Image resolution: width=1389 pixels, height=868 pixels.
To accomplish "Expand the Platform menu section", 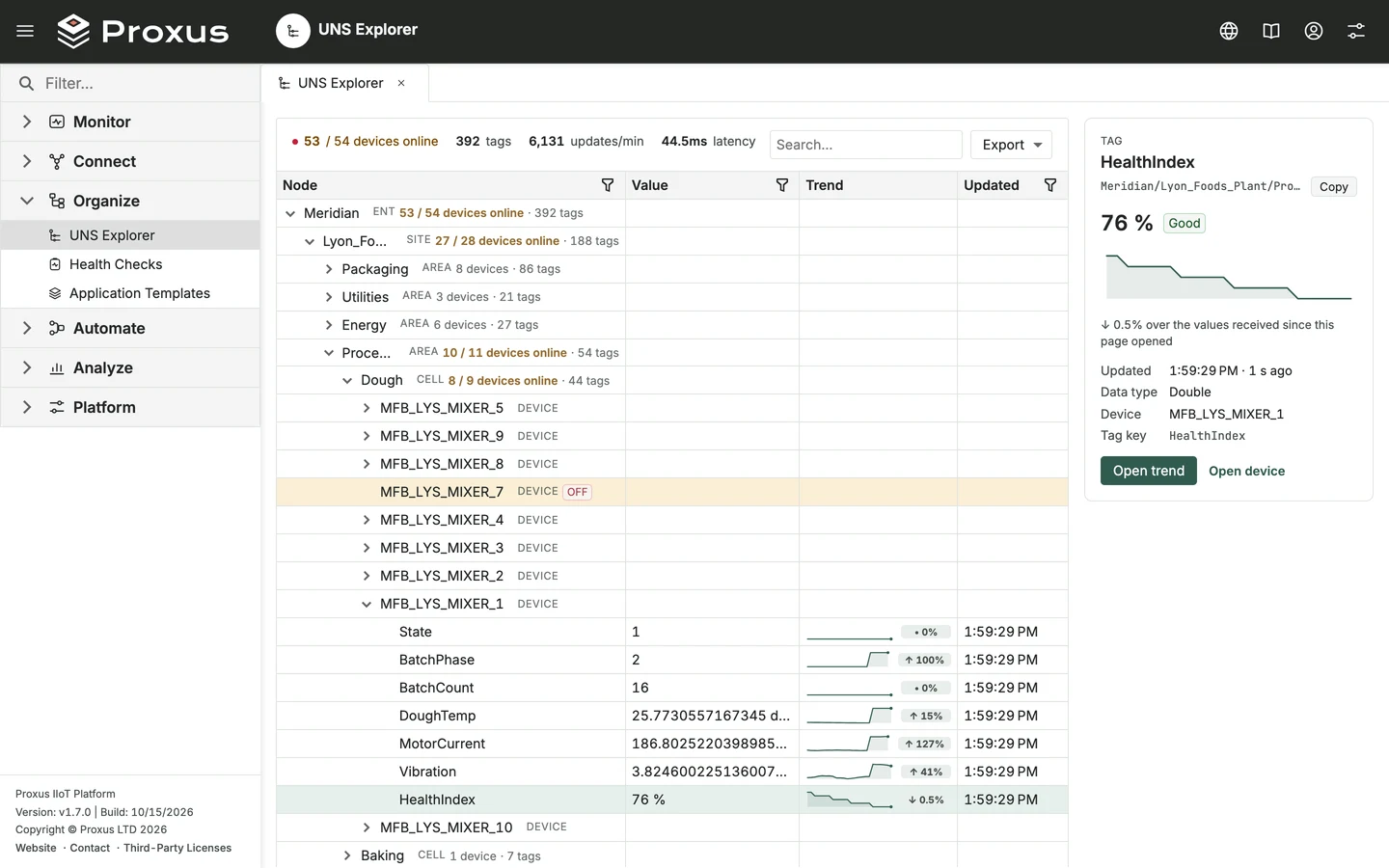I will [x=130, y=407].
